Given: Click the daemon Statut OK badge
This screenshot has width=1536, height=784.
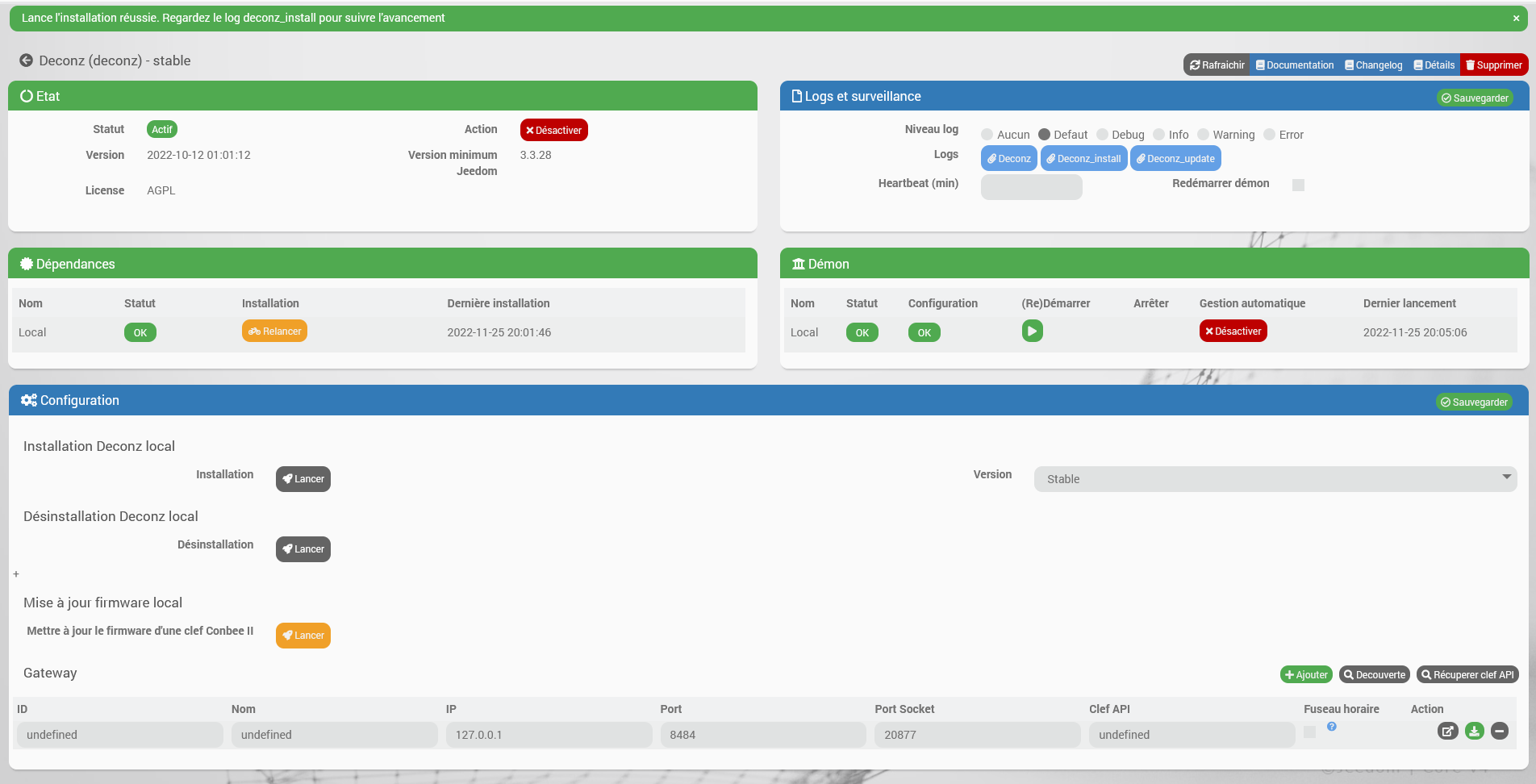Looking at the screenshot, I should click(862, 332).
